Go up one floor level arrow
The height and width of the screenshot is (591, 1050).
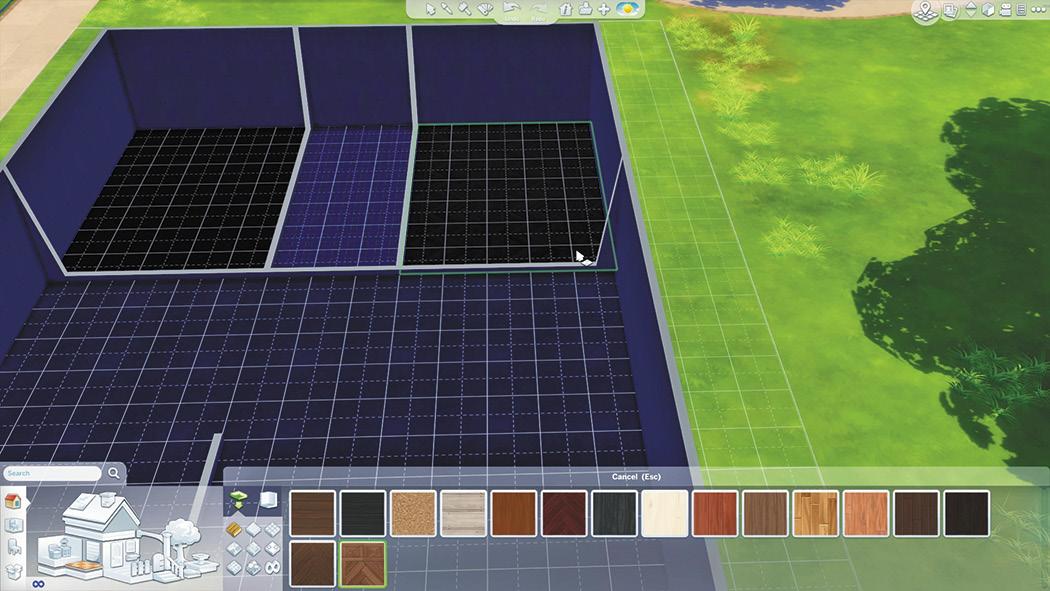(x=970, y=5)
